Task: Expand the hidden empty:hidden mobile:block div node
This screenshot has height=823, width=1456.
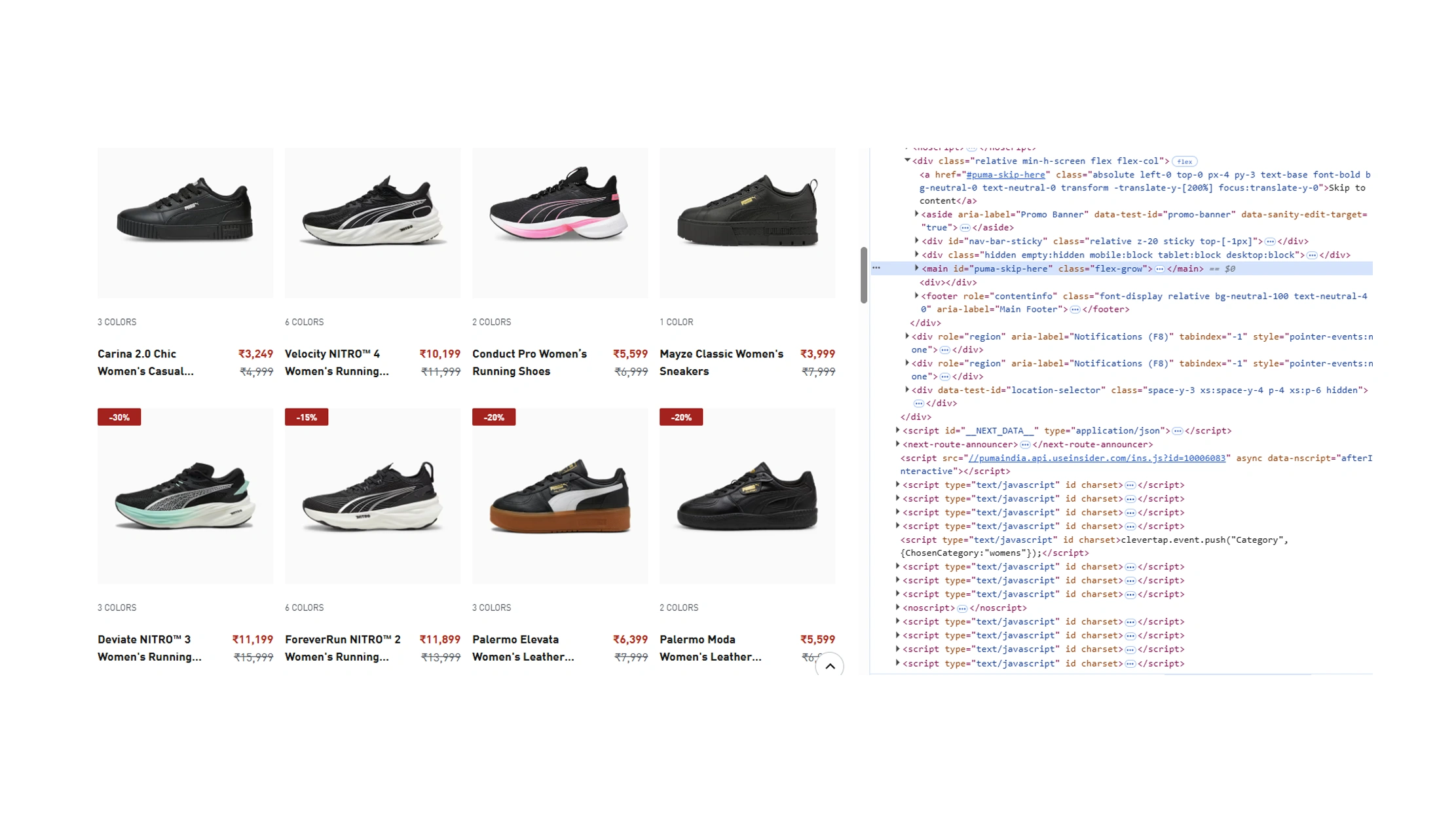Action: point(916,255)
